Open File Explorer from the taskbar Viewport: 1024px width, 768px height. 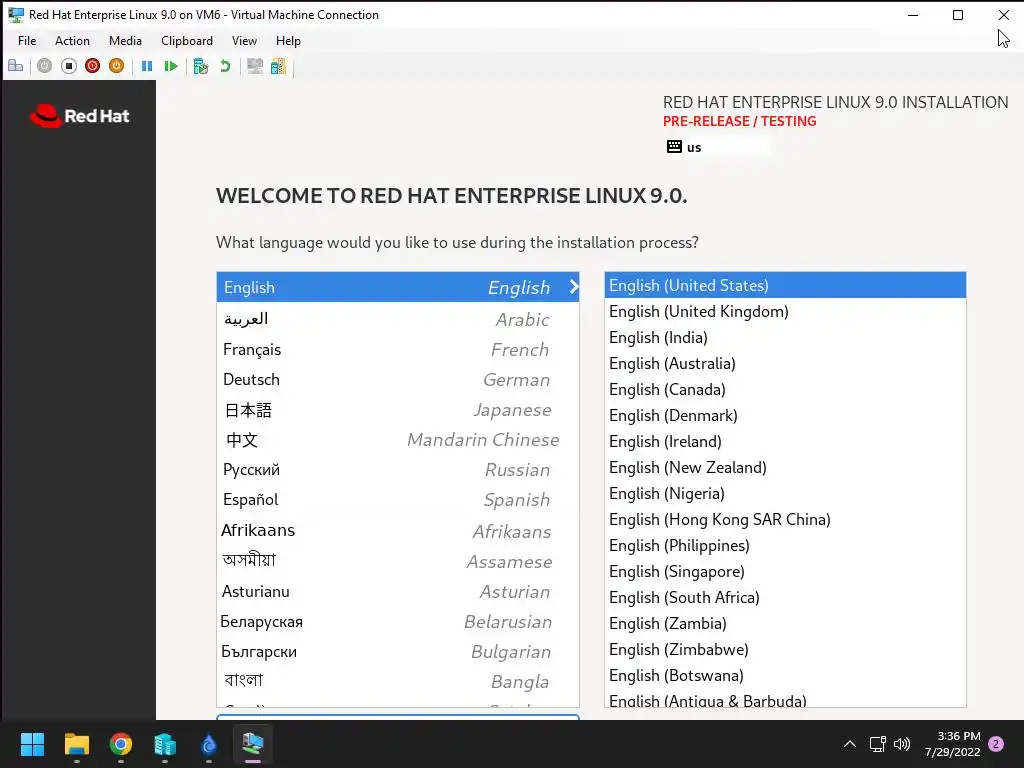pyautogui.click(x=76, y=744)
